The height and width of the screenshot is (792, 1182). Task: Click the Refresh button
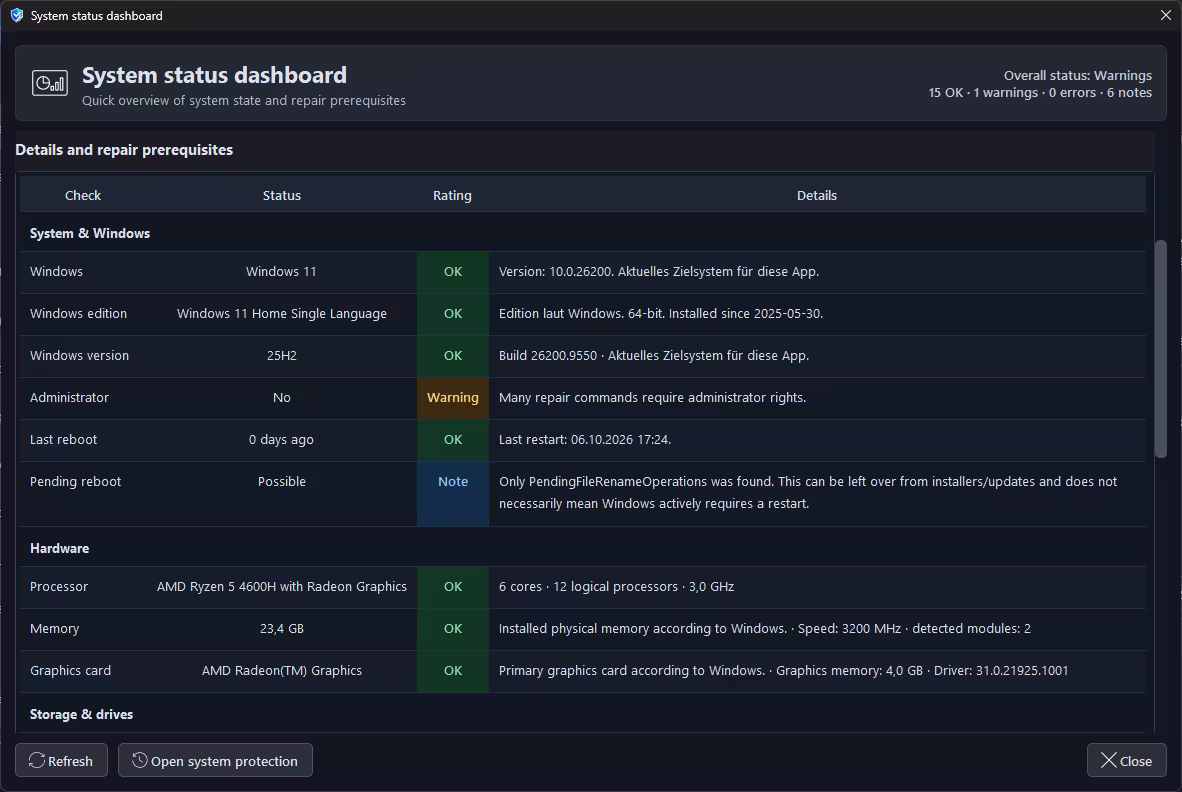pos(61,760)
